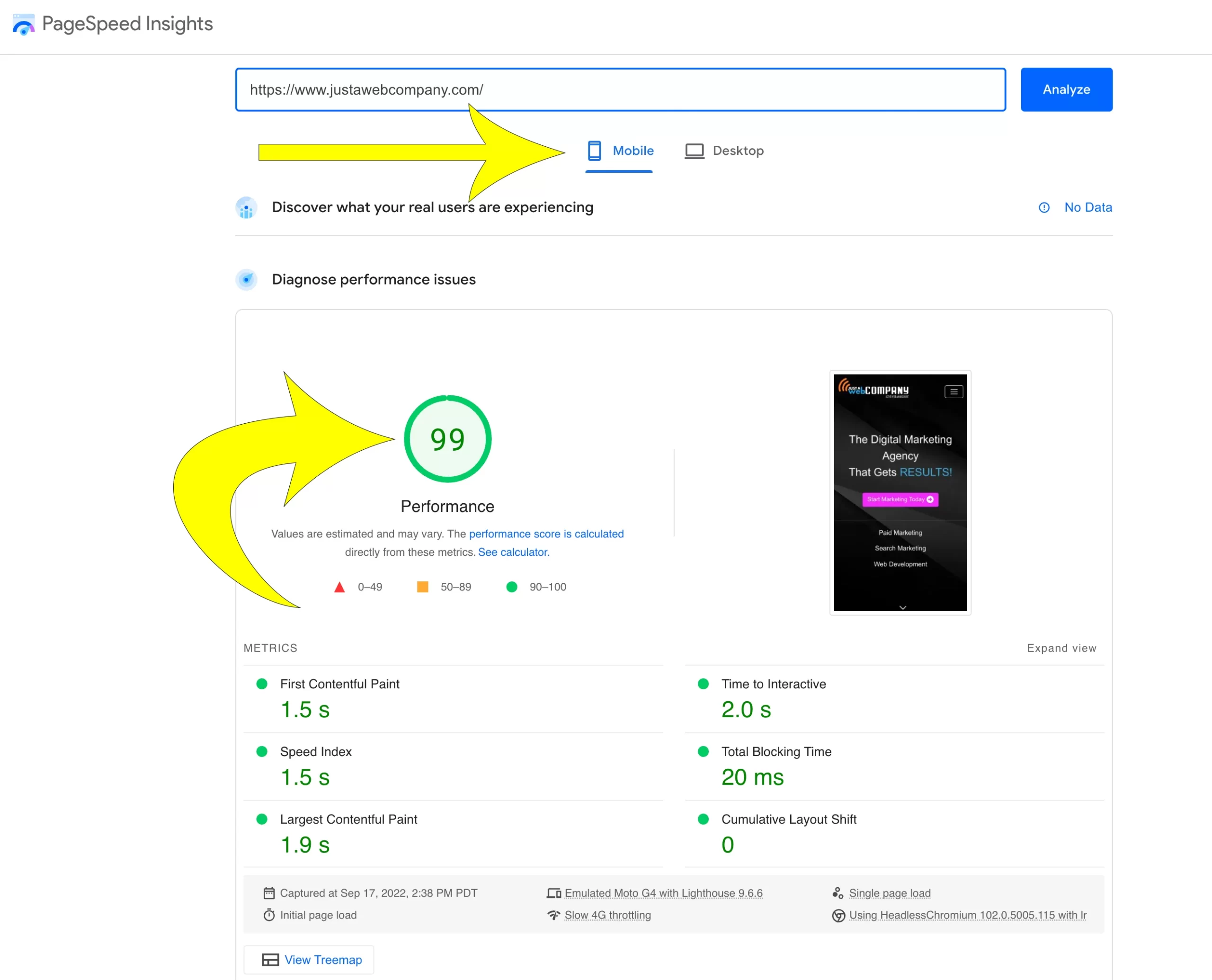Click the signal icon beside Slow 4G throttling

click(554, 915)
